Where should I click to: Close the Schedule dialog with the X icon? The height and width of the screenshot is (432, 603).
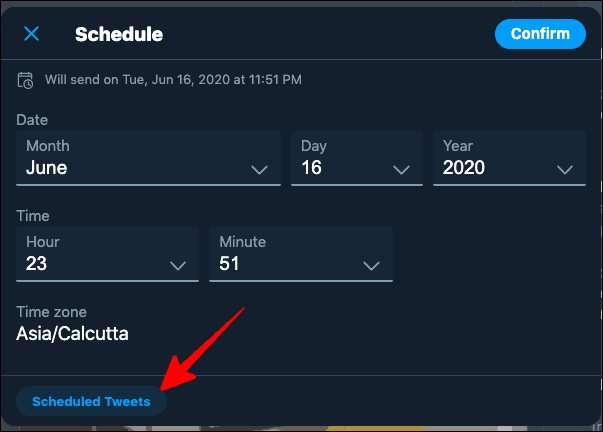coord(32,34)
